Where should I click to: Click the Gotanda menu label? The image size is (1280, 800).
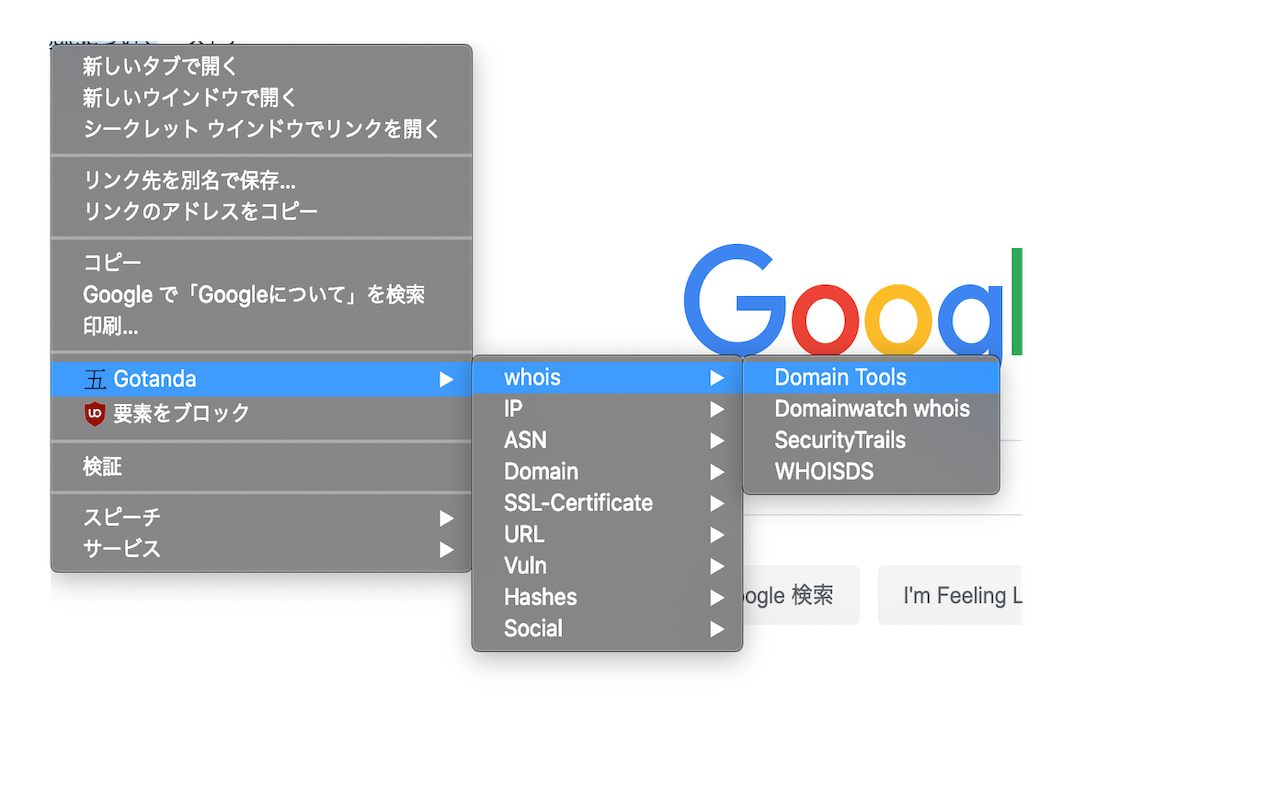click(x=155, y=379)
